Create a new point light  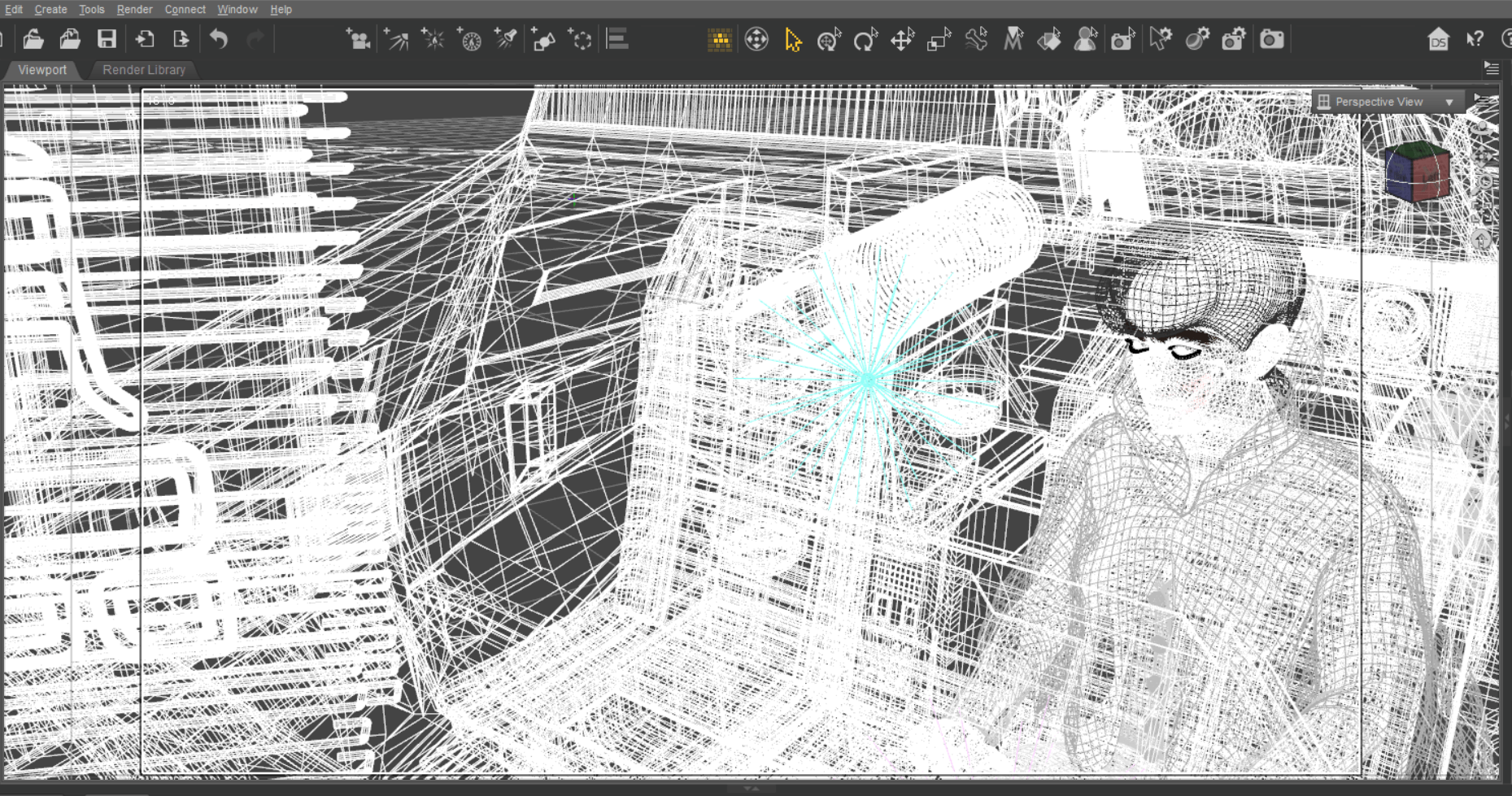tap(432, 39)
